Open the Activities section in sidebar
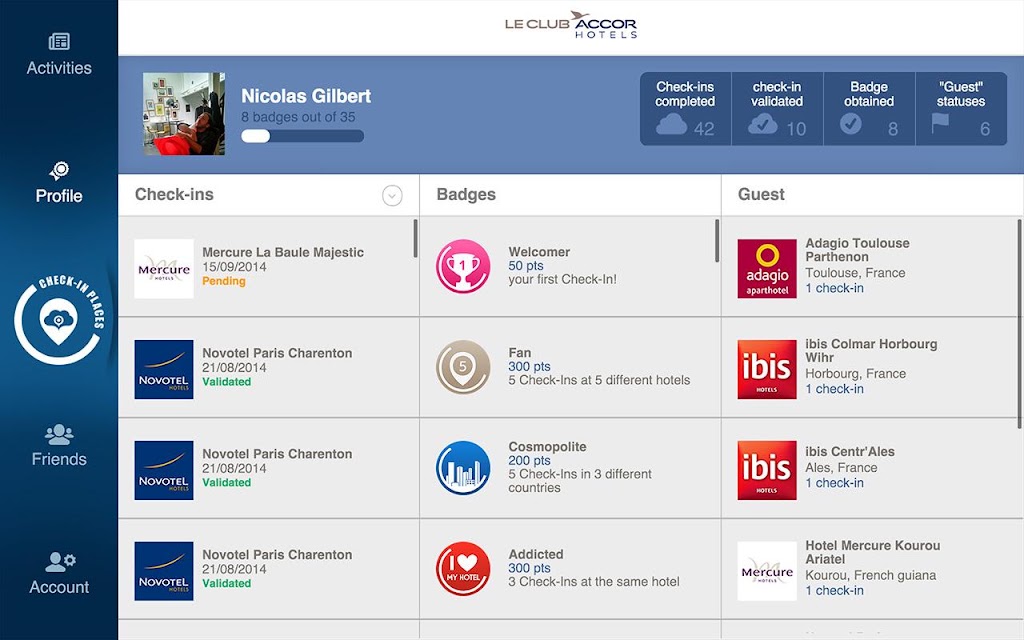Screen dimensions: 1024x640 [x=59, y=54]
